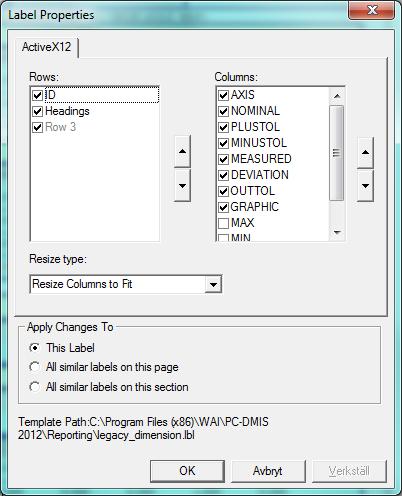Move selected row up with arrow button

tap(182, 151)
